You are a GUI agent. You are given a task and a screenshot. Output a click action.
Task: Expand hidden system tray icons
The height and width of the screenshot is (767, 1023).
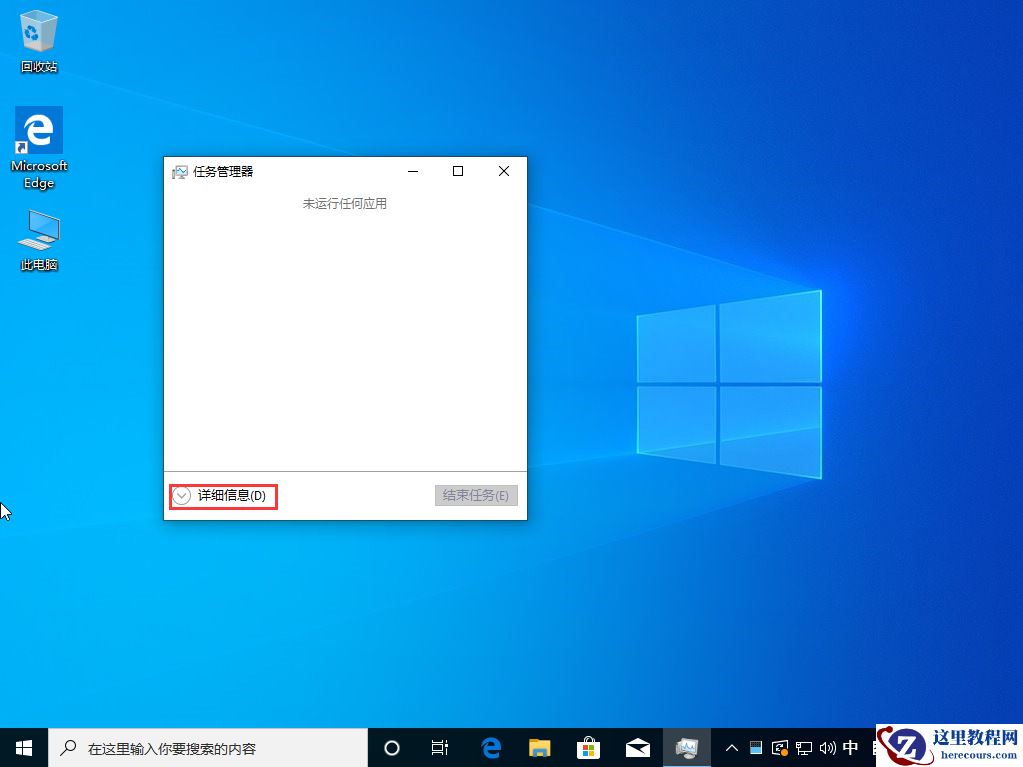coord(732,747)
